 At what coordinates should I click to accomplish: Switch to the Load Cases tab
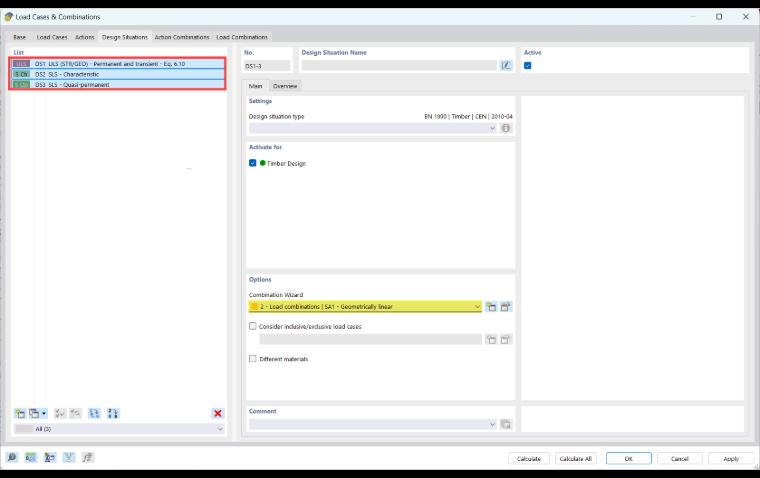coord(52,37)
